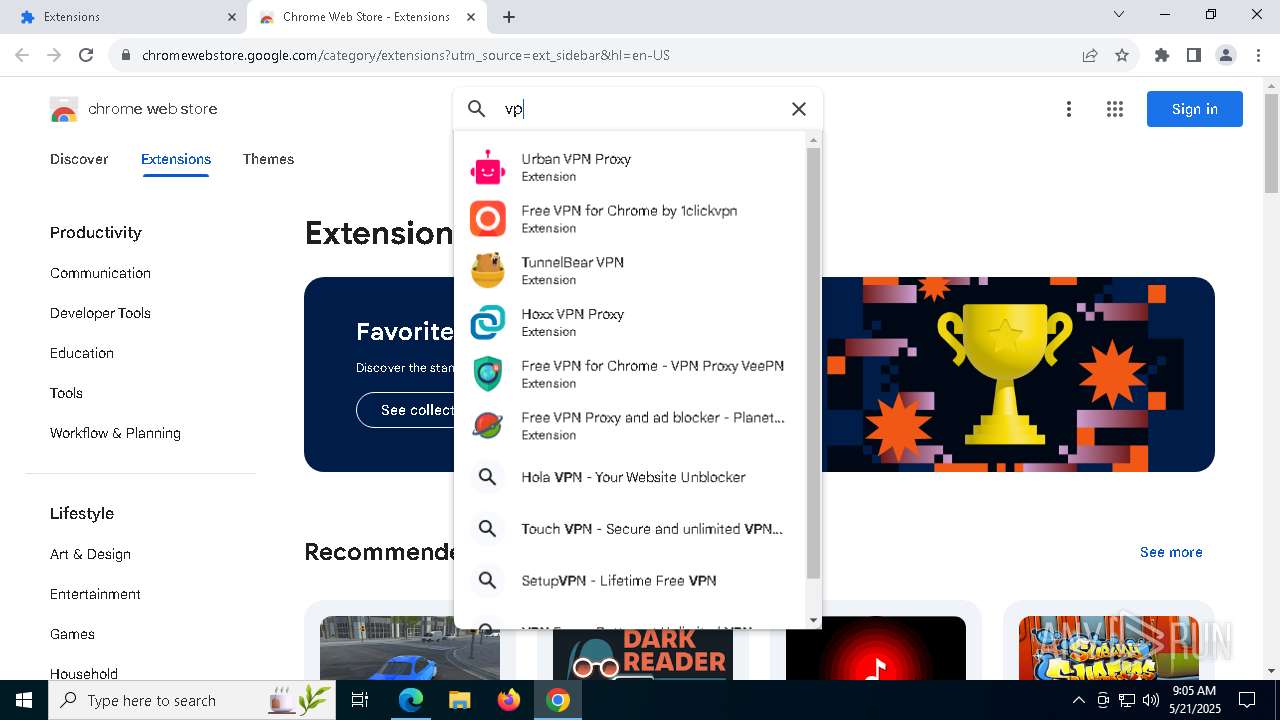Clear the search box with X icon

pos(798,109)
